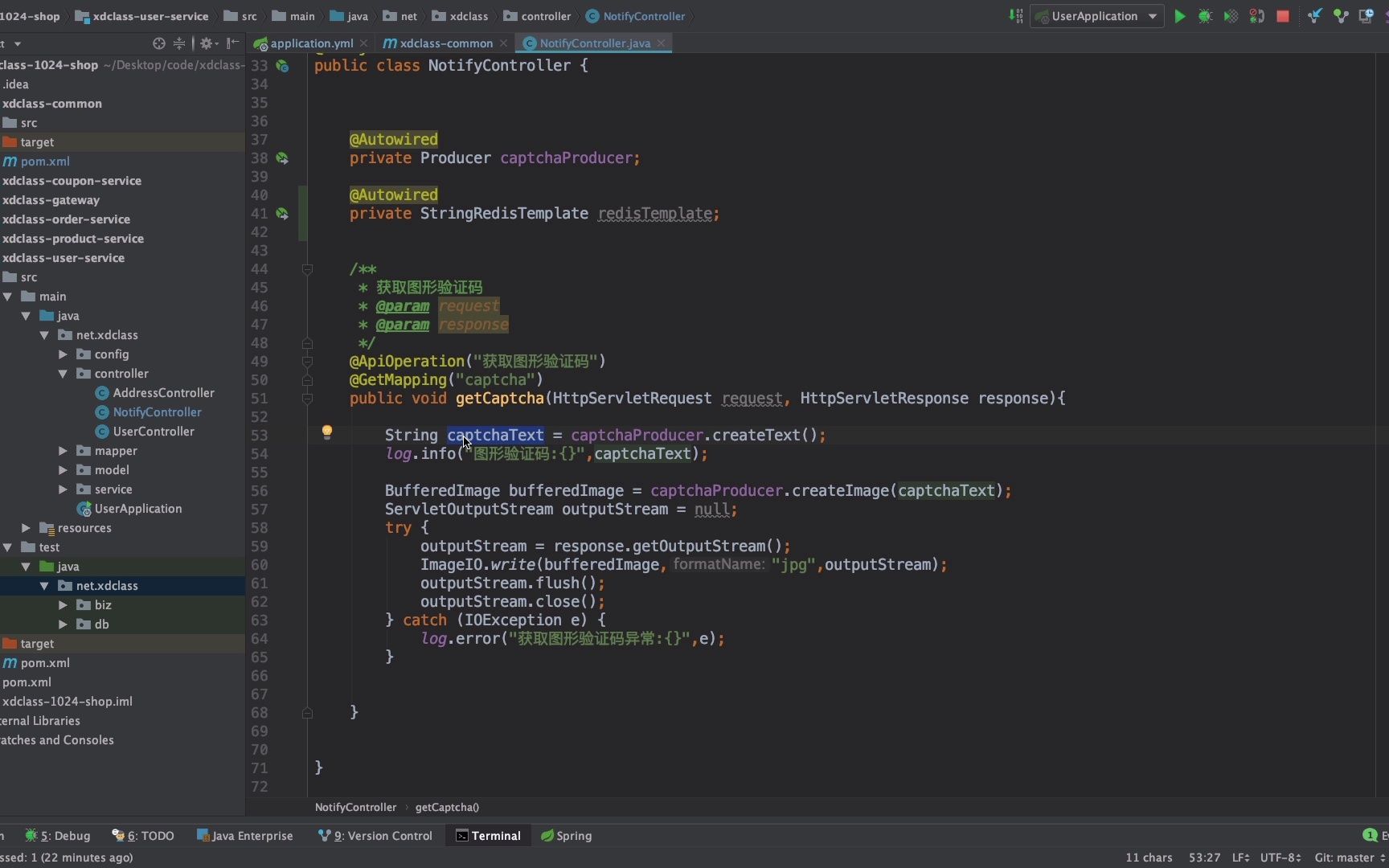Viewport: 1389px width, 868px height.
Task: Locate current file in project tree
Action: click(x=158, y=43)
